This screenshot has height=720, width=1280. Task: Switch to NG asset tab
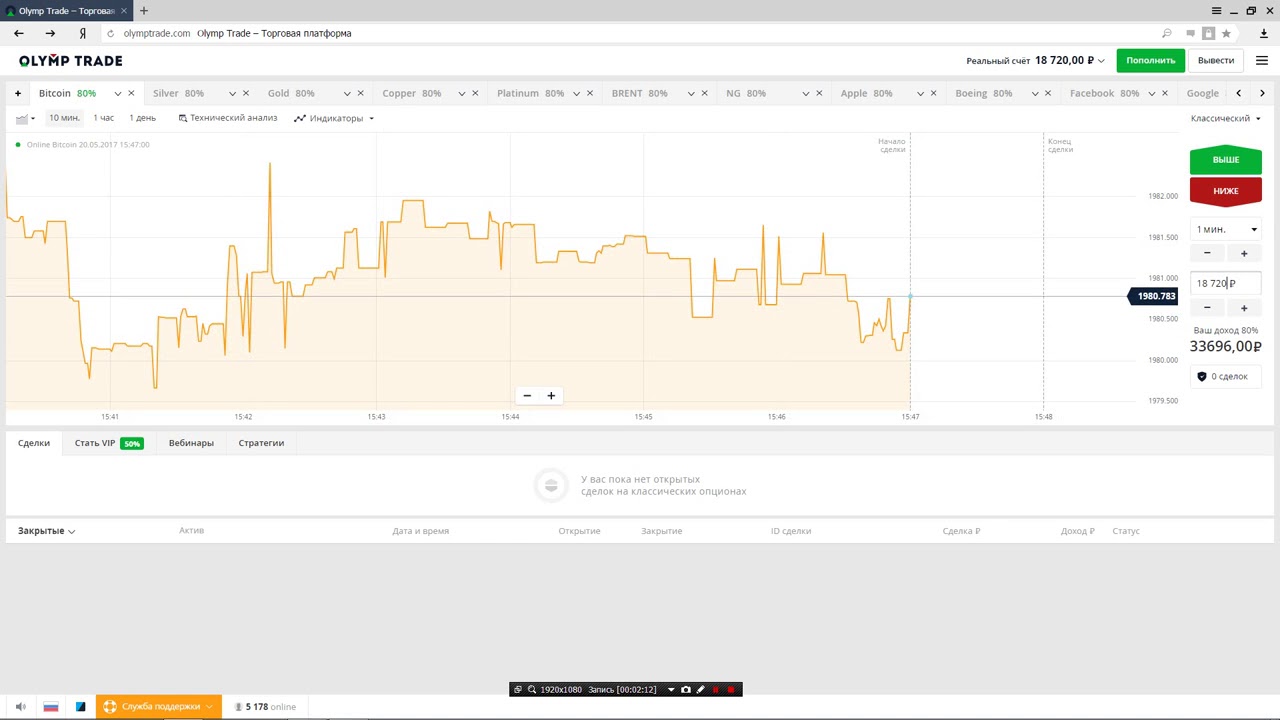(745, 93)
